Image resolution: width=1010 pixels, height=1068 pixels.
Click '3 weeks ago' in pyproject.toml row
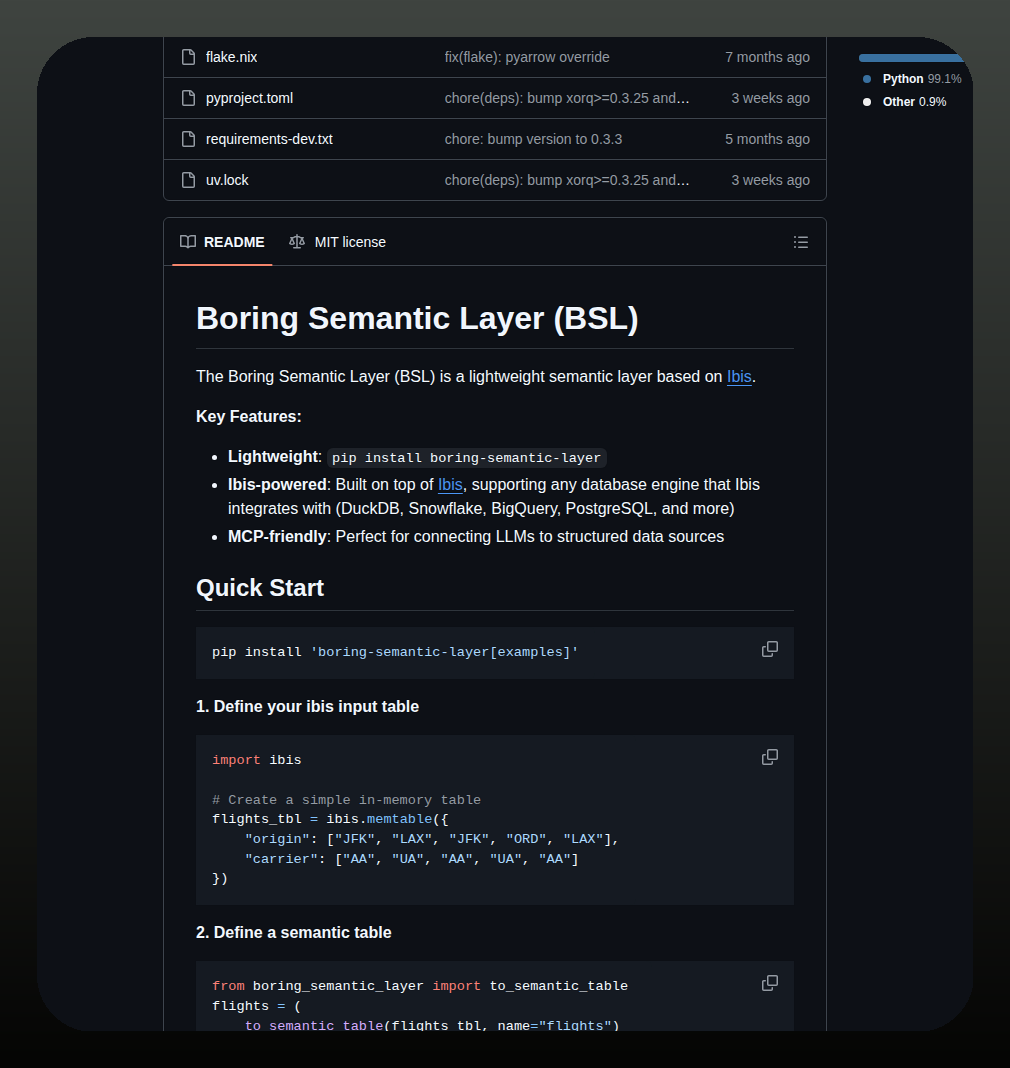point(770,98)
